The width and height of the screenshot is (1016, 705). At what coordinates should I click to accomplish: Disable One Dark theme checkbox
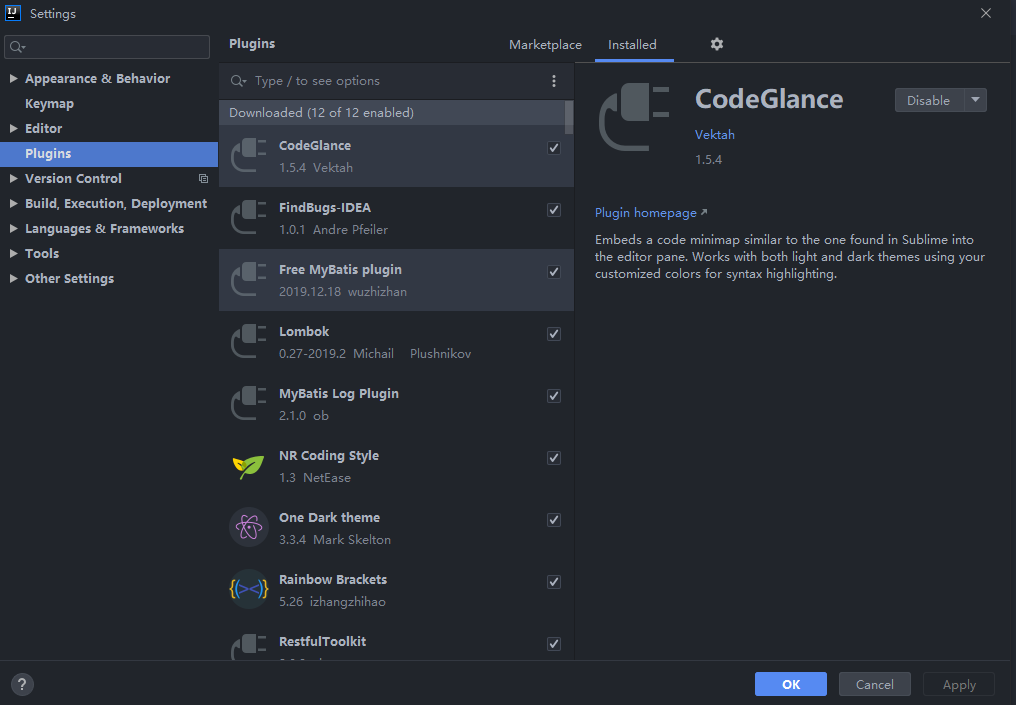pos(554,520)
